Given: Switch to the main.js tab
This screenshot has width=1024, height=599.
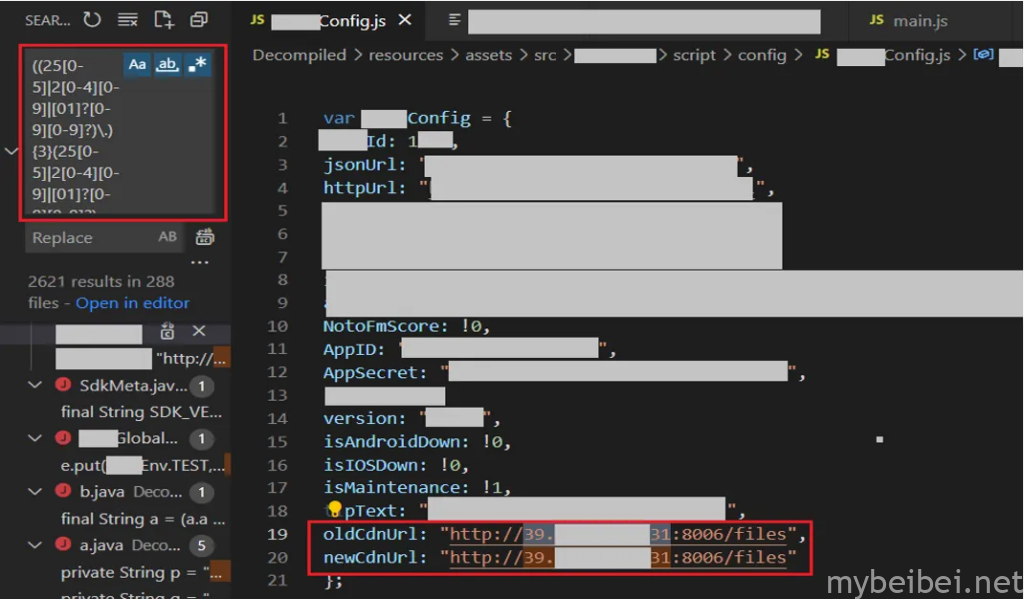Looking at the screenshot, I should tap(920, 20).
